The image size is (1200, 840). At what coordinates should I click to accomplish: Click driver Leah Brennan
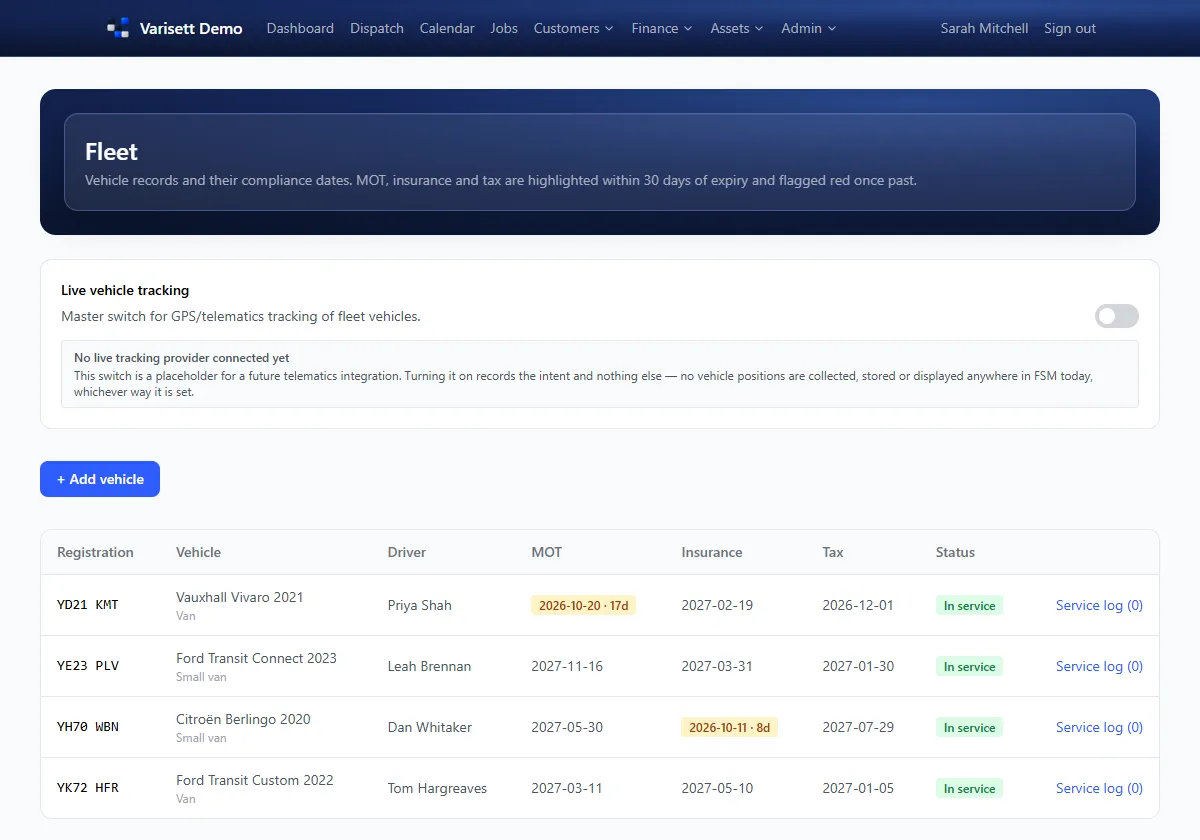(x=429, y=666)
